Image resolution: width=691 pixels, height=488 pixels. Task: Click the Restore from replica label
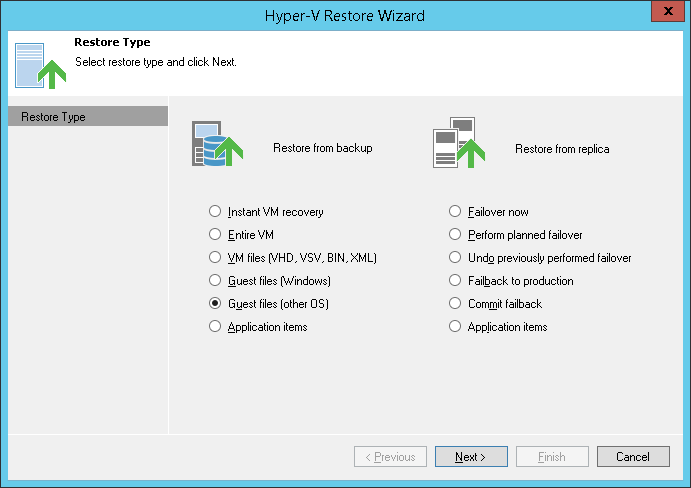pyautogui.click(x=562, y=149)
